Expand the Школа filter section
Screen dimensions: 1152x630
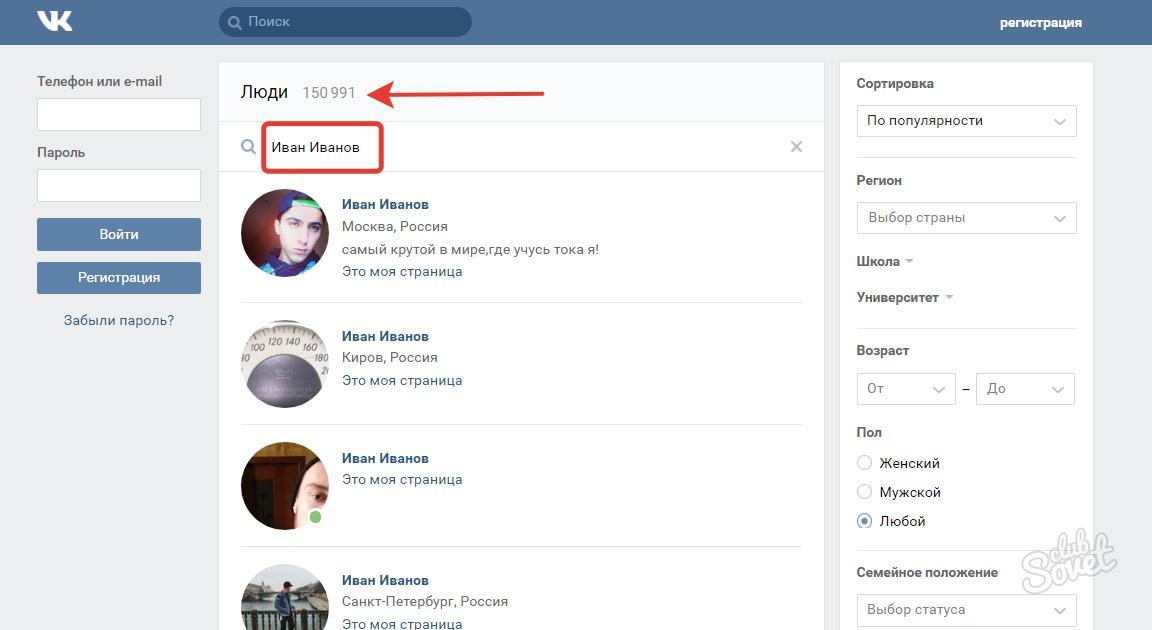pos(884,262)
